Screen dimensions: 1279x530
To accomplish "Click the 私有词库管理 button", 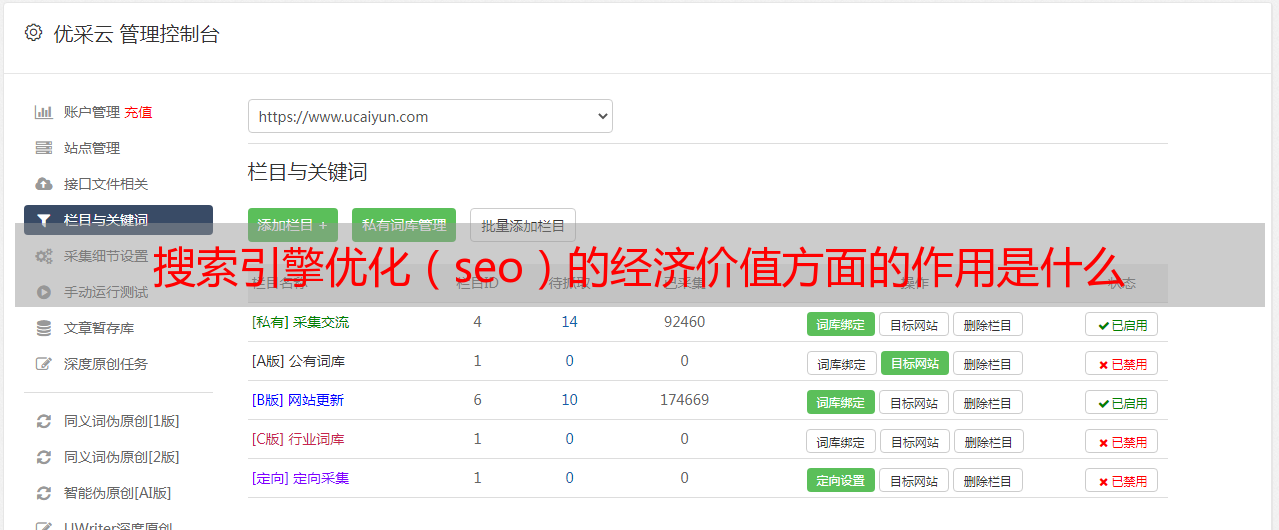I will (x=404, y=225).
